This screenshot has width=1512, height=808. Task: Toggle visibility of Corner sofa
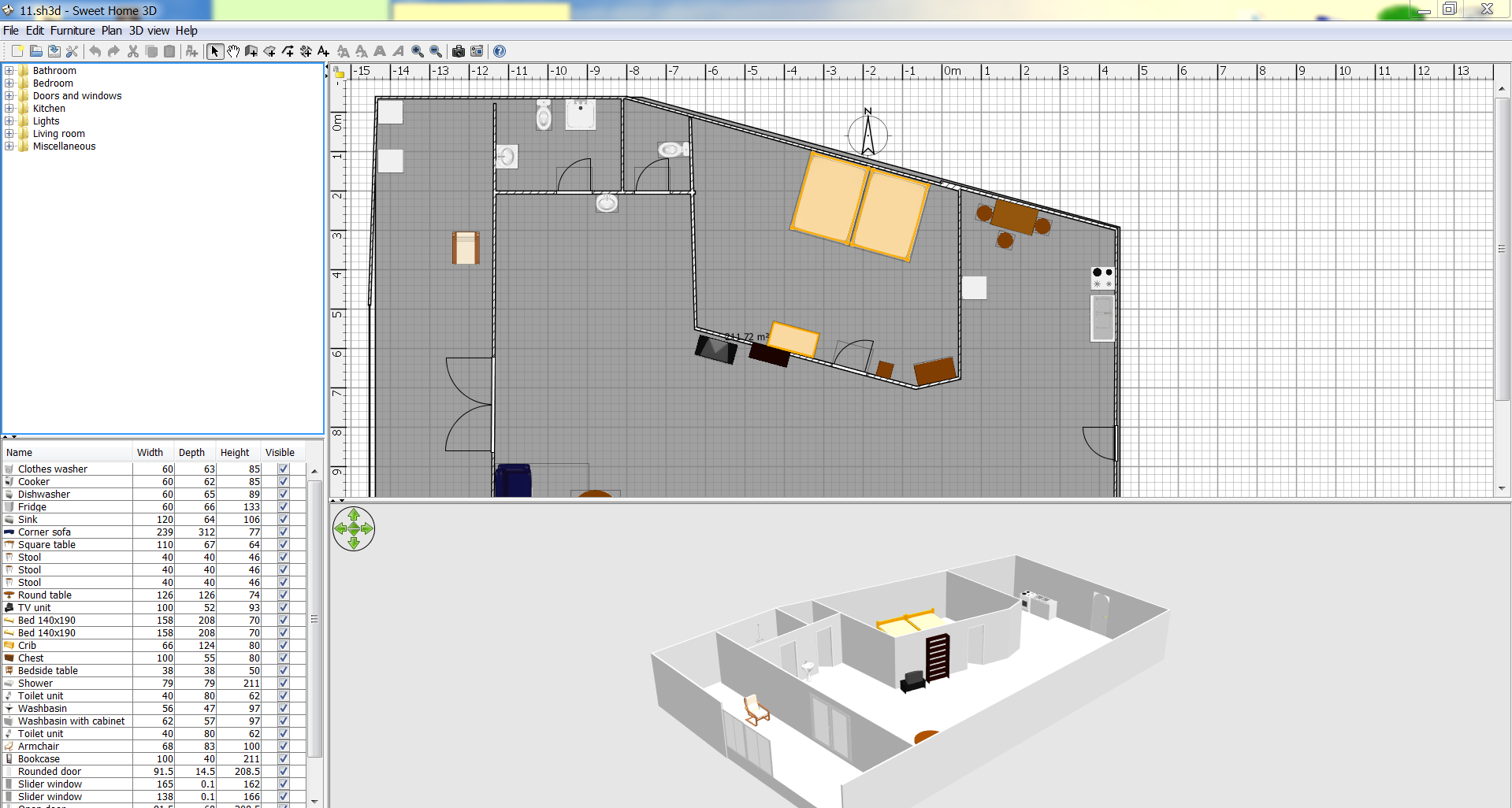284,532
